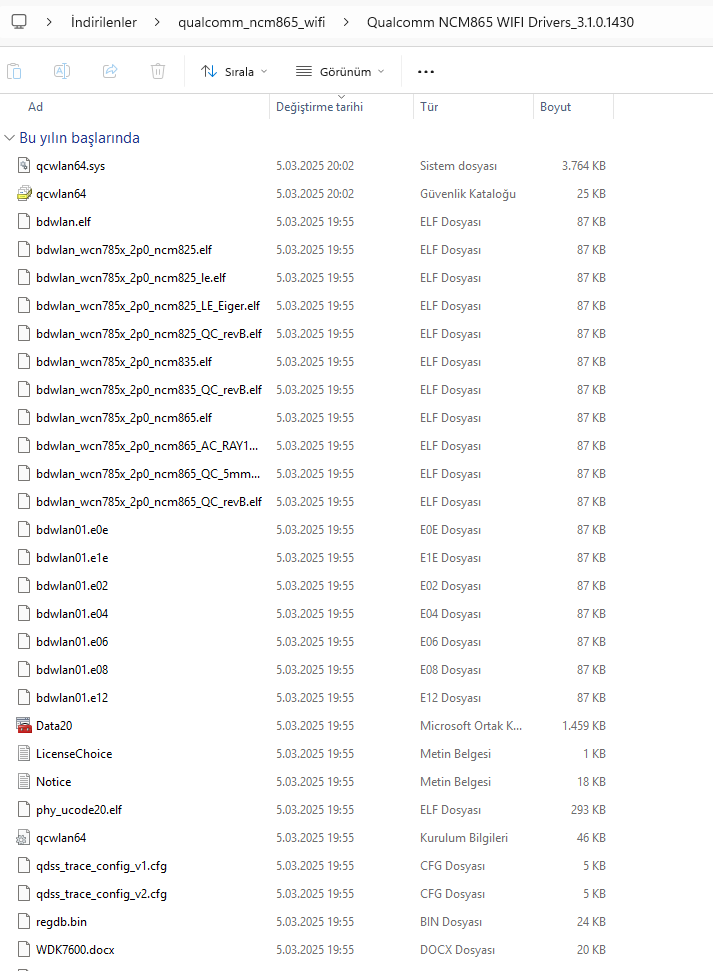Click the '293 KB' size cell
Image resolution: width=713 pixels, height=971 pixels.
588,809
